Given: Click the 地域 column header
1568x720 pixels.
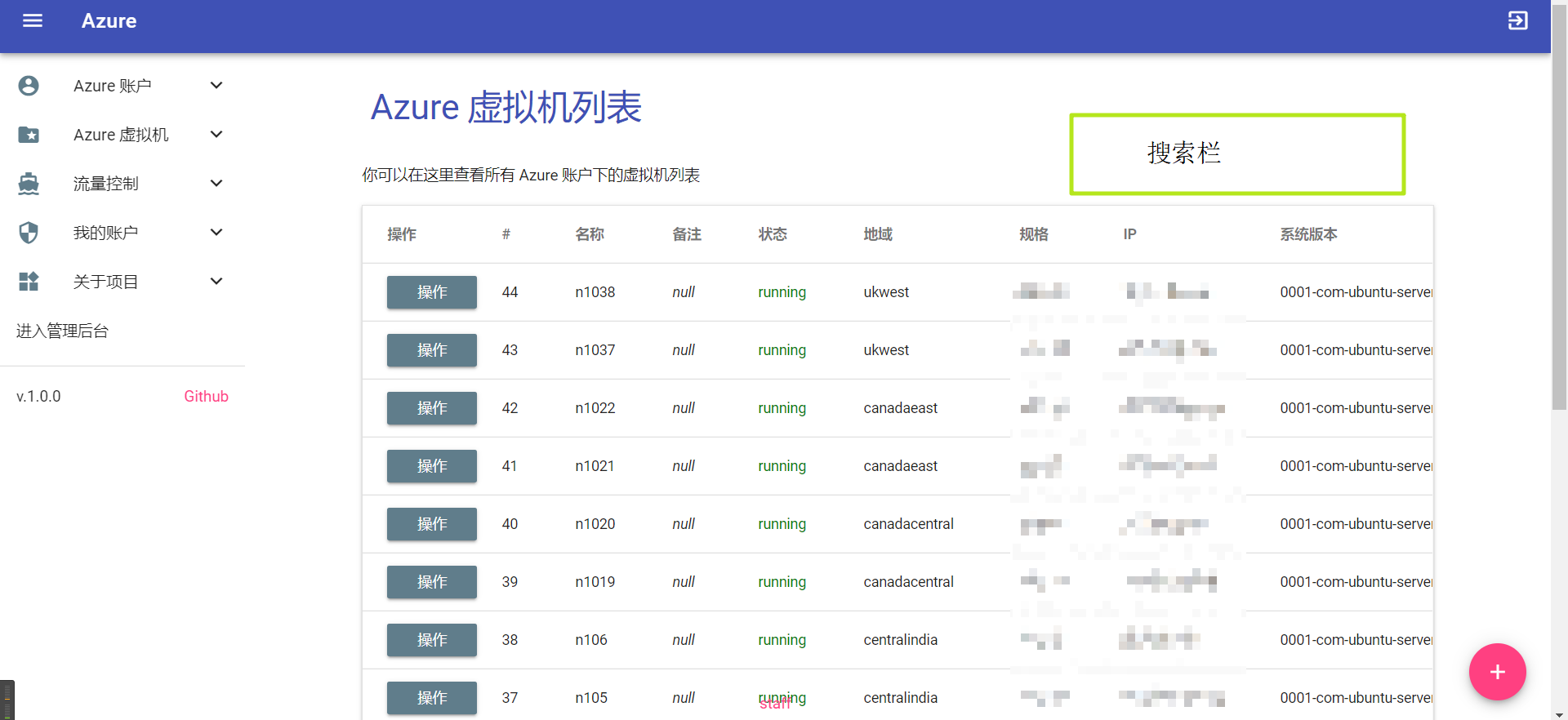Looking at the screenshot, I should [878, 234].
